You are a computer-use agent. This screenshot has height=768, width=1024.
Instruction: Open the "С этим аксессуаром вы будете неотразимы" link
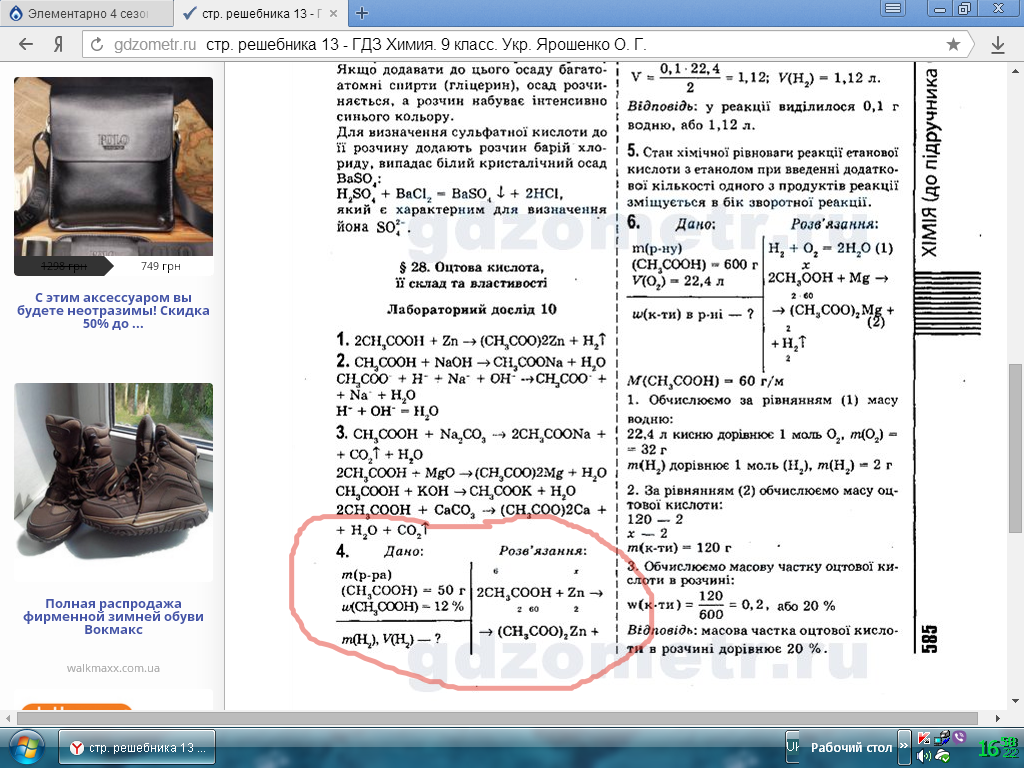(113, 311)
